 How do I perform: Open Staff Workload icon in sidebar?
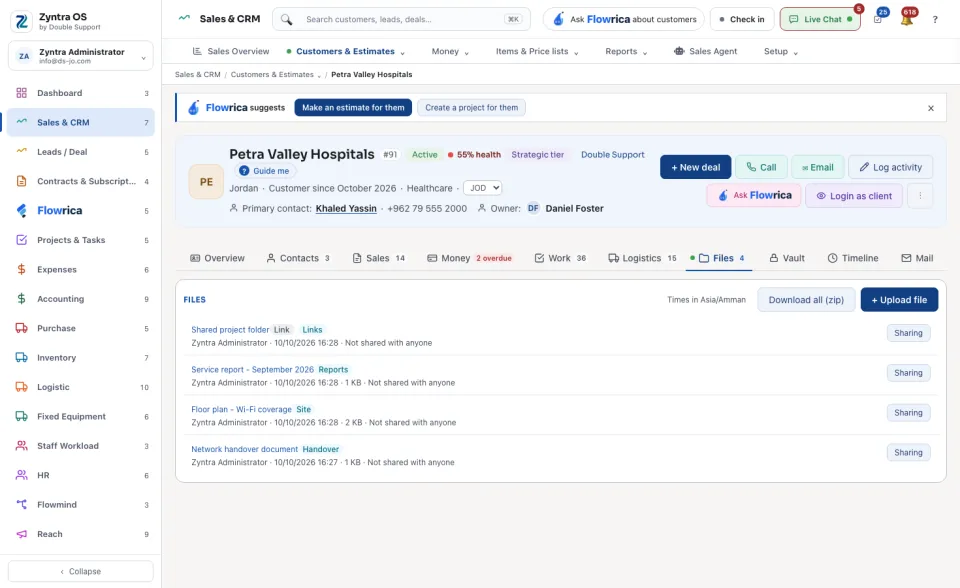click(x=21, y=446)
